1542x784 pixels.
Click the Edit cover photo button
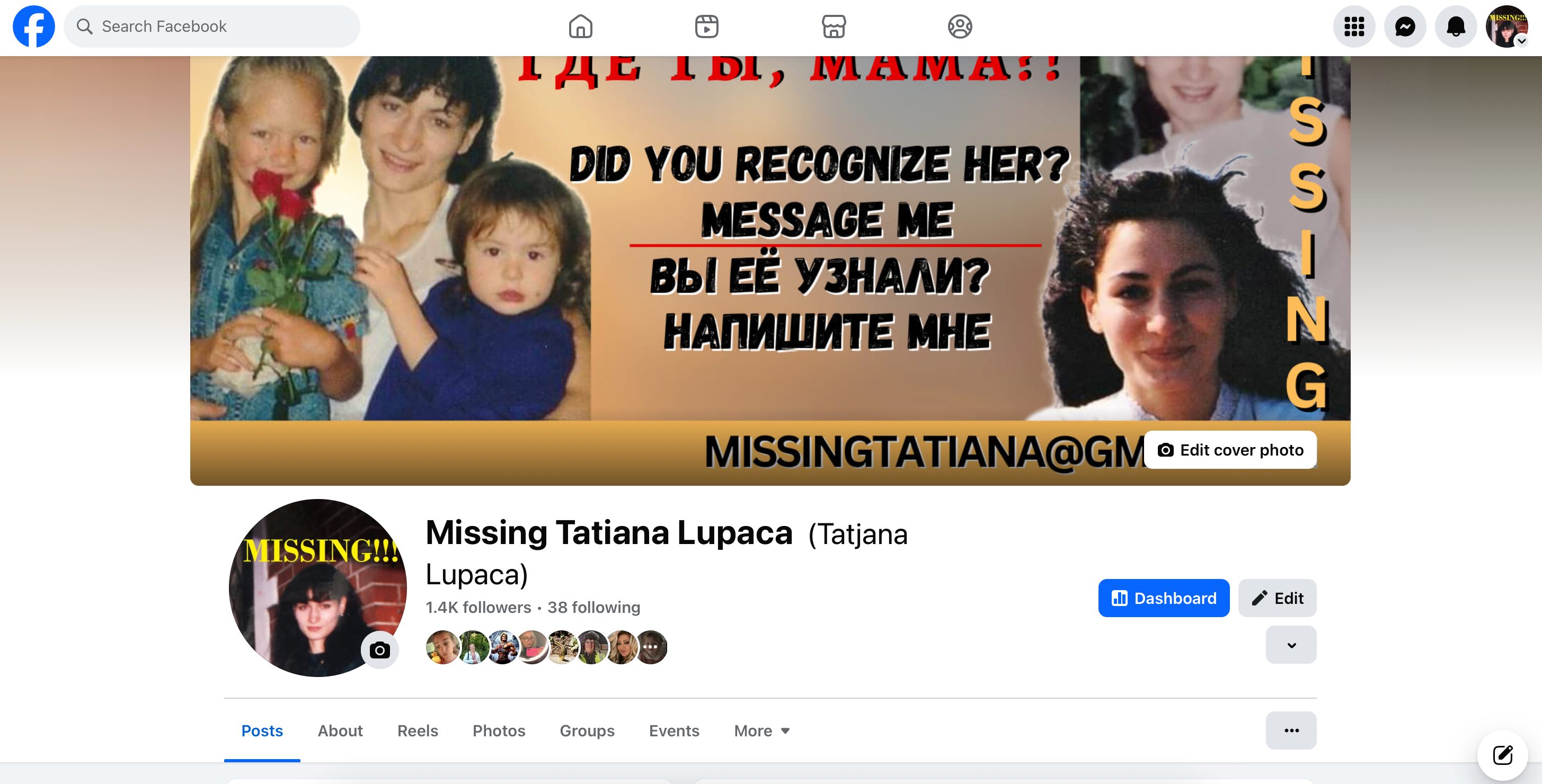[x=1229, y=449]
